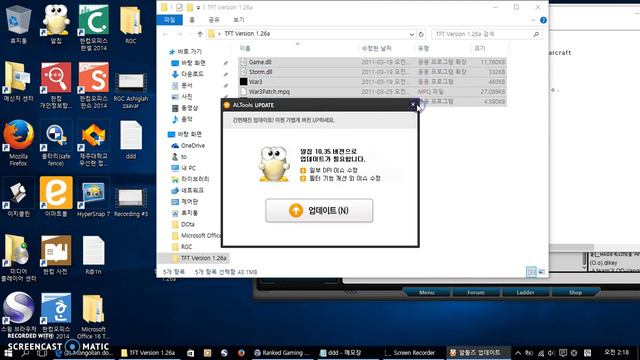The height and width of the screenshot is (360, 640).
Task: Click Forum button in RGC window
Action: click(x=476, y=292)
